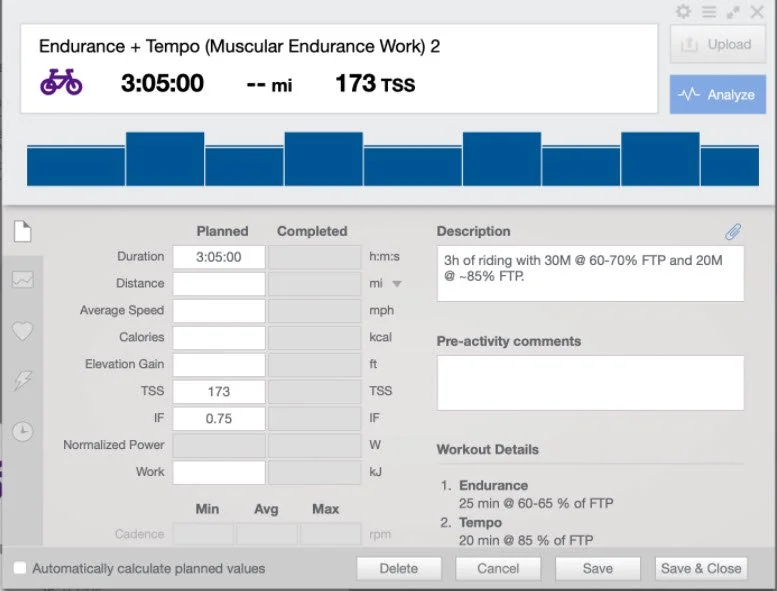
Task: Open the chart graph sidebar icon
Action: [23, 280]
